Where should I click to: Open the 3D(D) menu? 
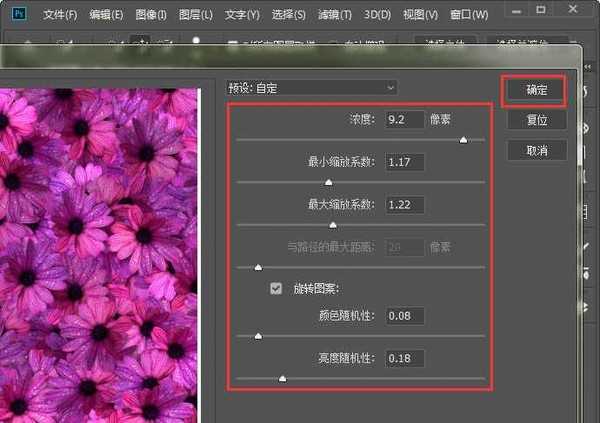[376, 15]
